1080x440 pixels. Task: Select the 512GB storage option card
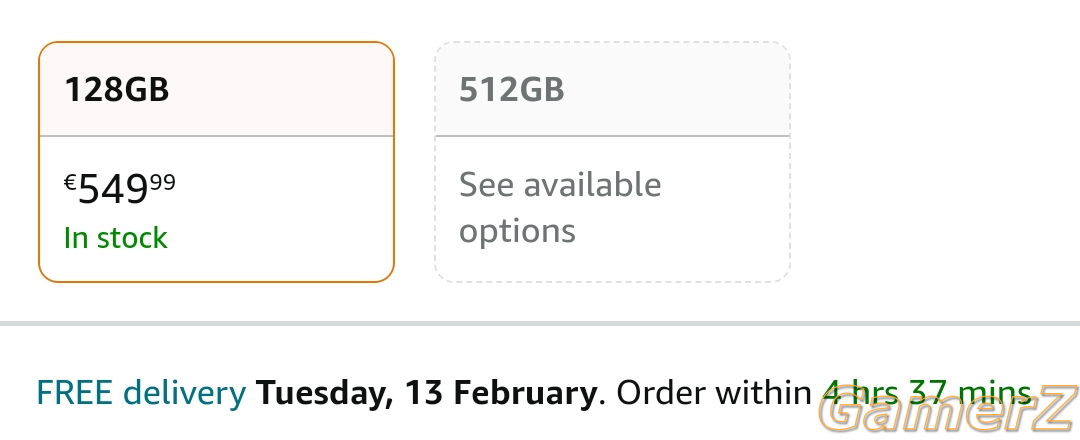(612, 162)
